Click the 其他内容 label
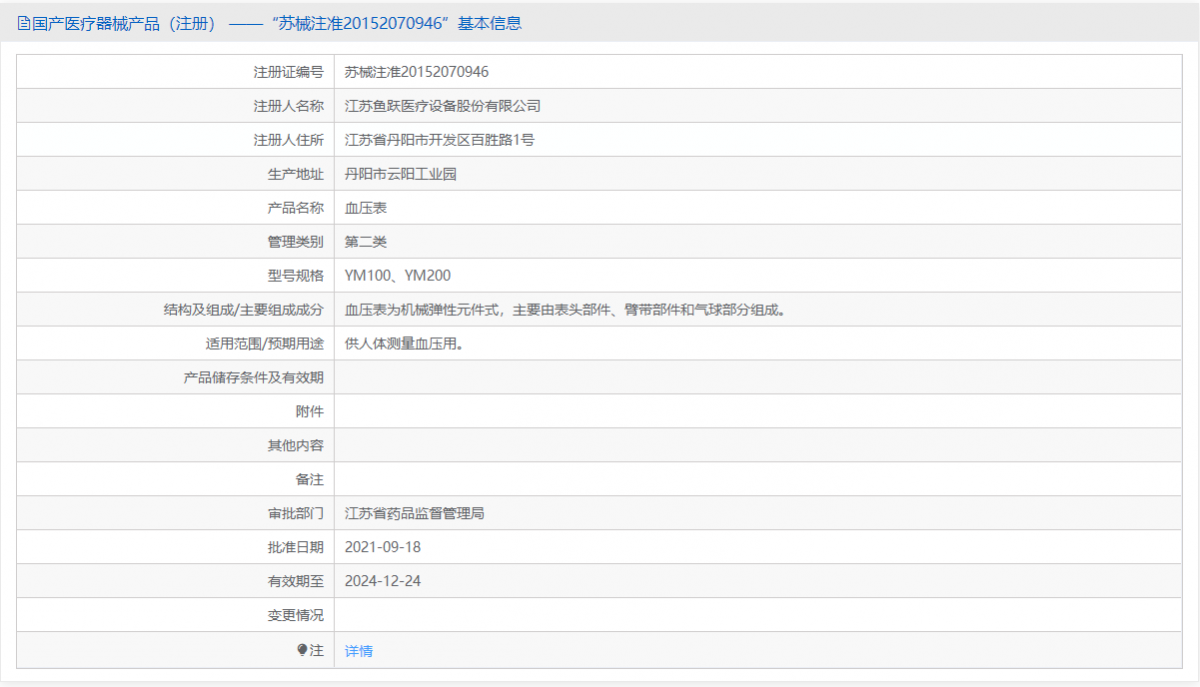The image size is (1200, 687). 296,446
